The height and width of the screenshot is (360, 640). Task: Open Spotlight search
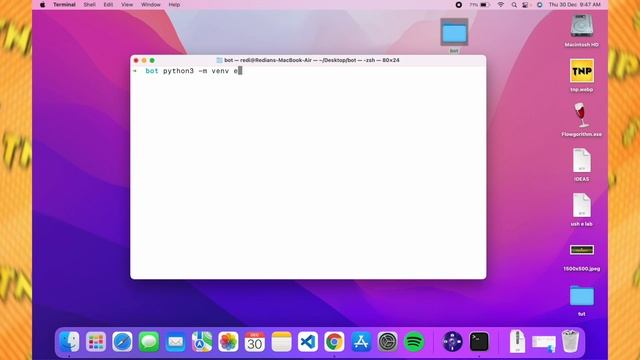(514, 5)
